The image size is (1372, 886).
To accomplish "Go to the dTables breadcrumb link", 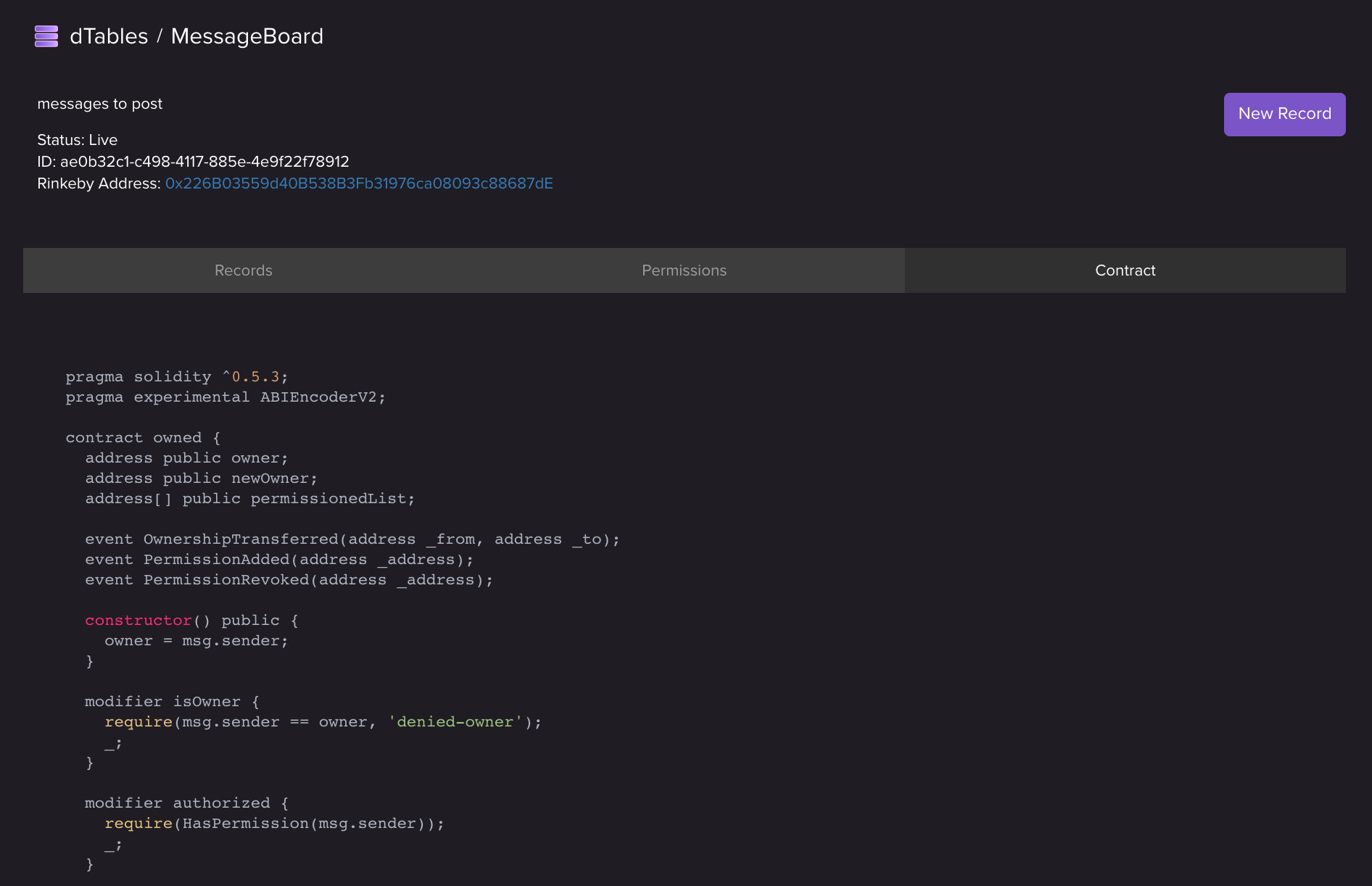I will click(x=109, y=36).
